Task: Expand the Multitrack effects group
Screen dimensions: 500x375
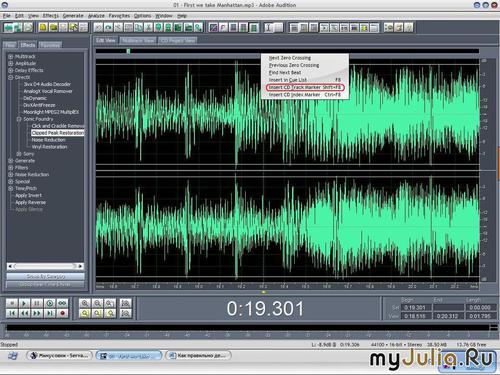Action: pyautogui.click(x=11, y=57)
